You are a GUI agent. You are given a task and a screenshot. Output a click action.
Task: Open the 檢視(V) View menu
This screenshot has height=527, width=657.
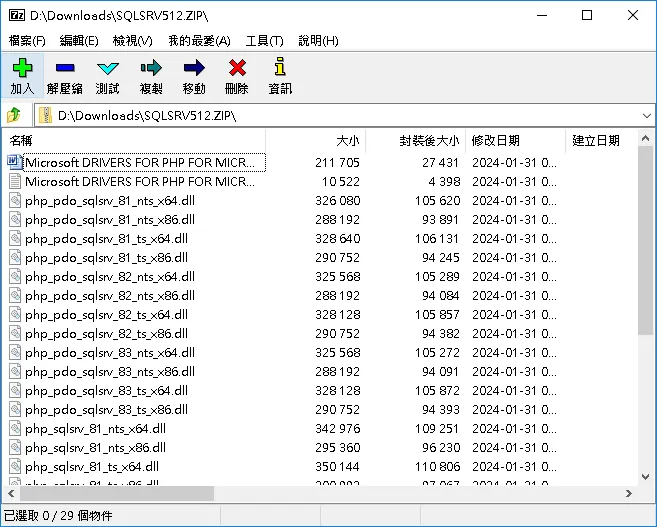[x=133, y=41]
